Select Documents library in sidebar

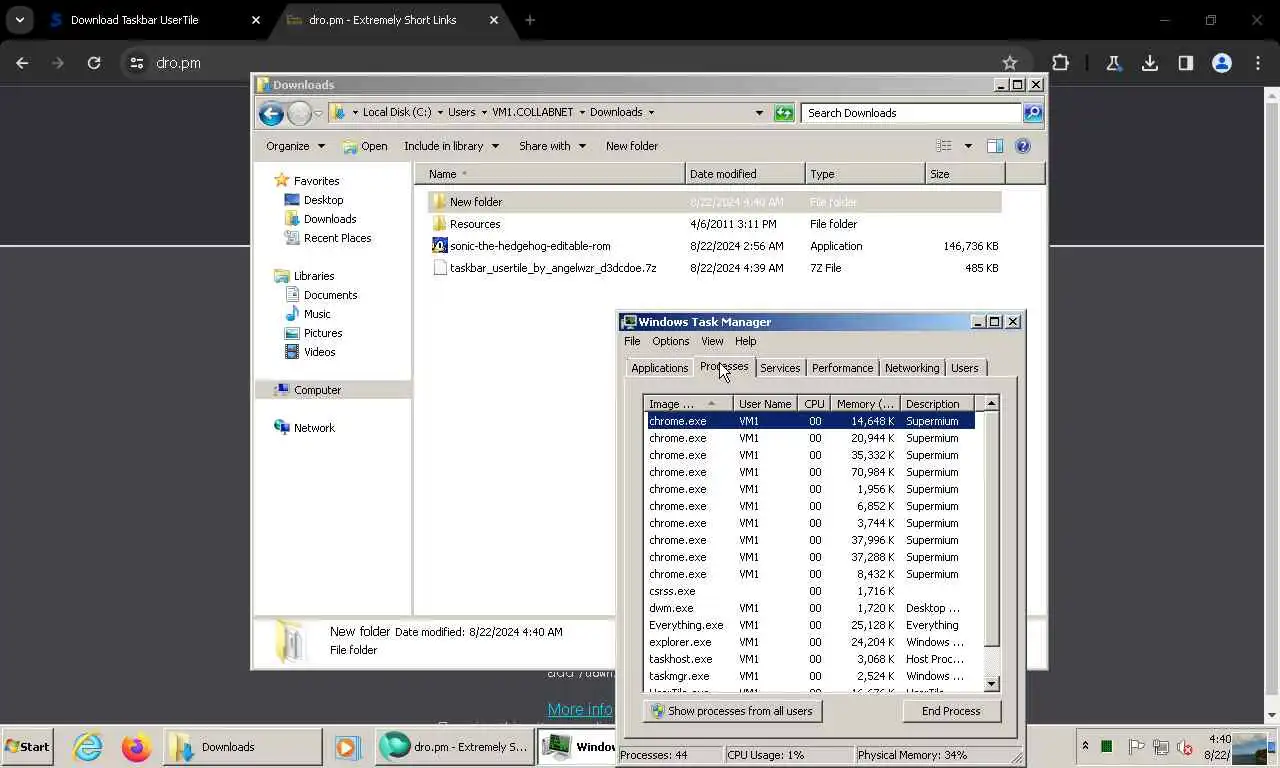point(330,295)
